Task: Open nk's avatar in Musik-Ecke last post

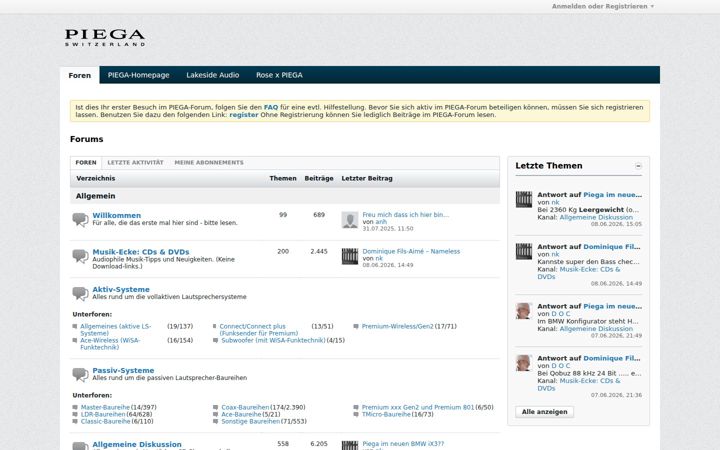Action: (349, 256)
